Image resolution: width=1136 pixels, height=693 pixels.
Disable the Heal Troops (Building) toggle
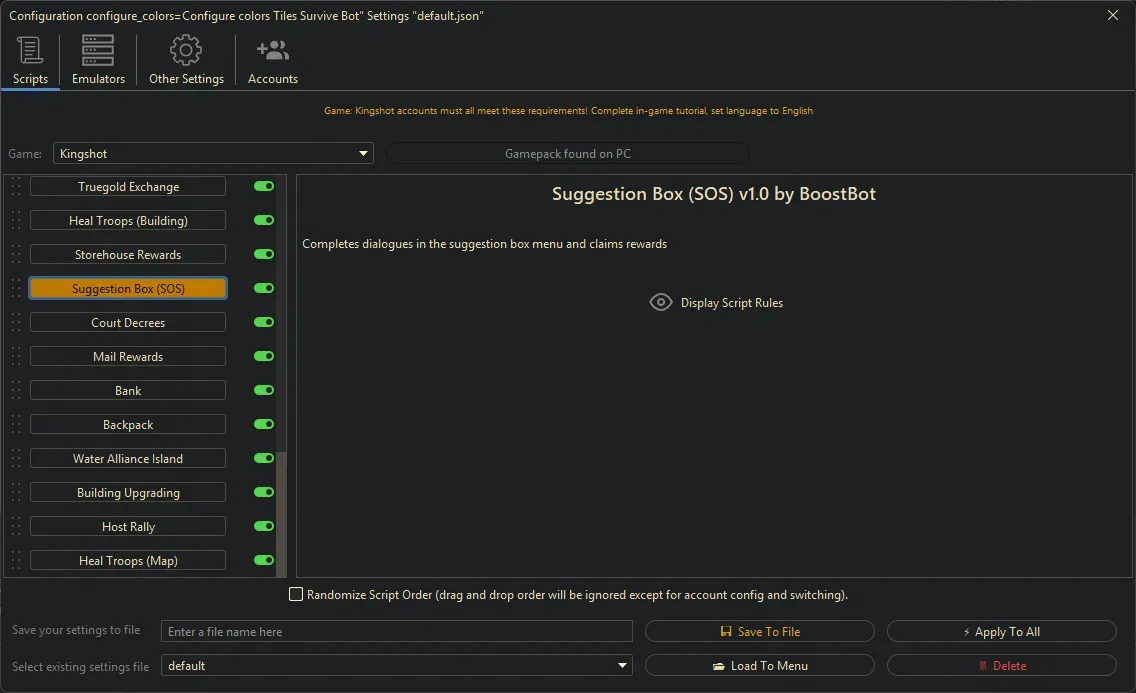pyautogui.click(x=262, y=220)
